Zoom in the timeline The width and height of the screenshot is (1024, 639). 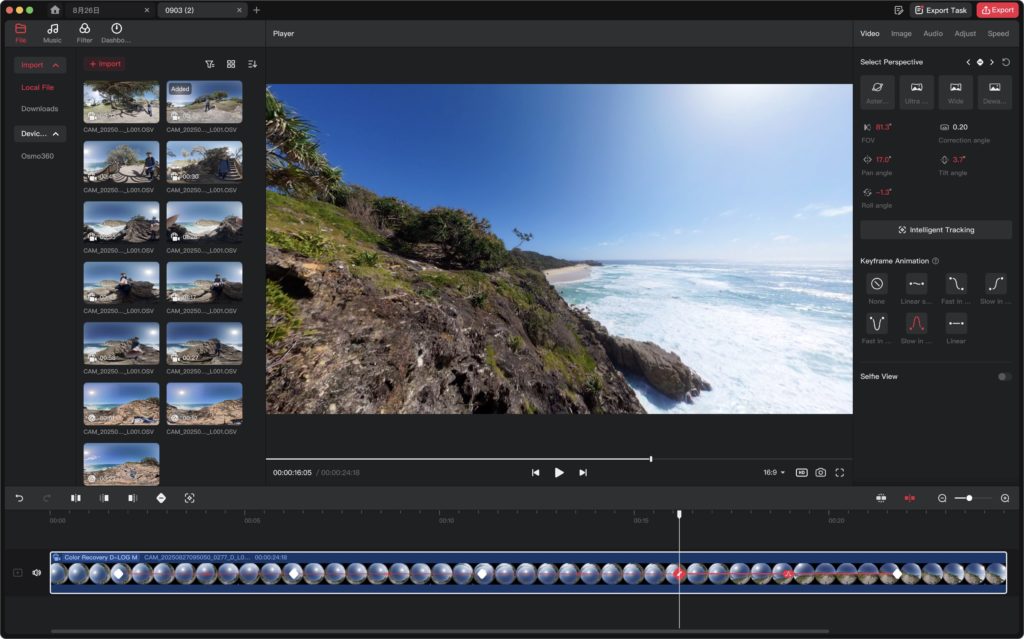pos(1005,498)
